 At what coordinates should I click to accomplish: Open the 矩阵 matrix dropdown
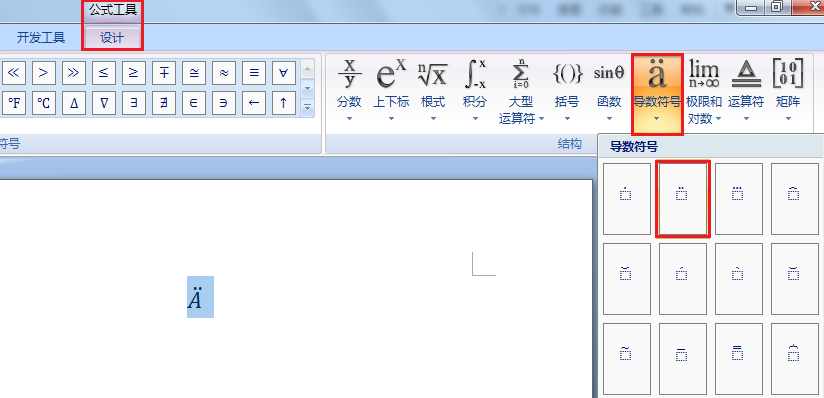(x=788, y=90)
